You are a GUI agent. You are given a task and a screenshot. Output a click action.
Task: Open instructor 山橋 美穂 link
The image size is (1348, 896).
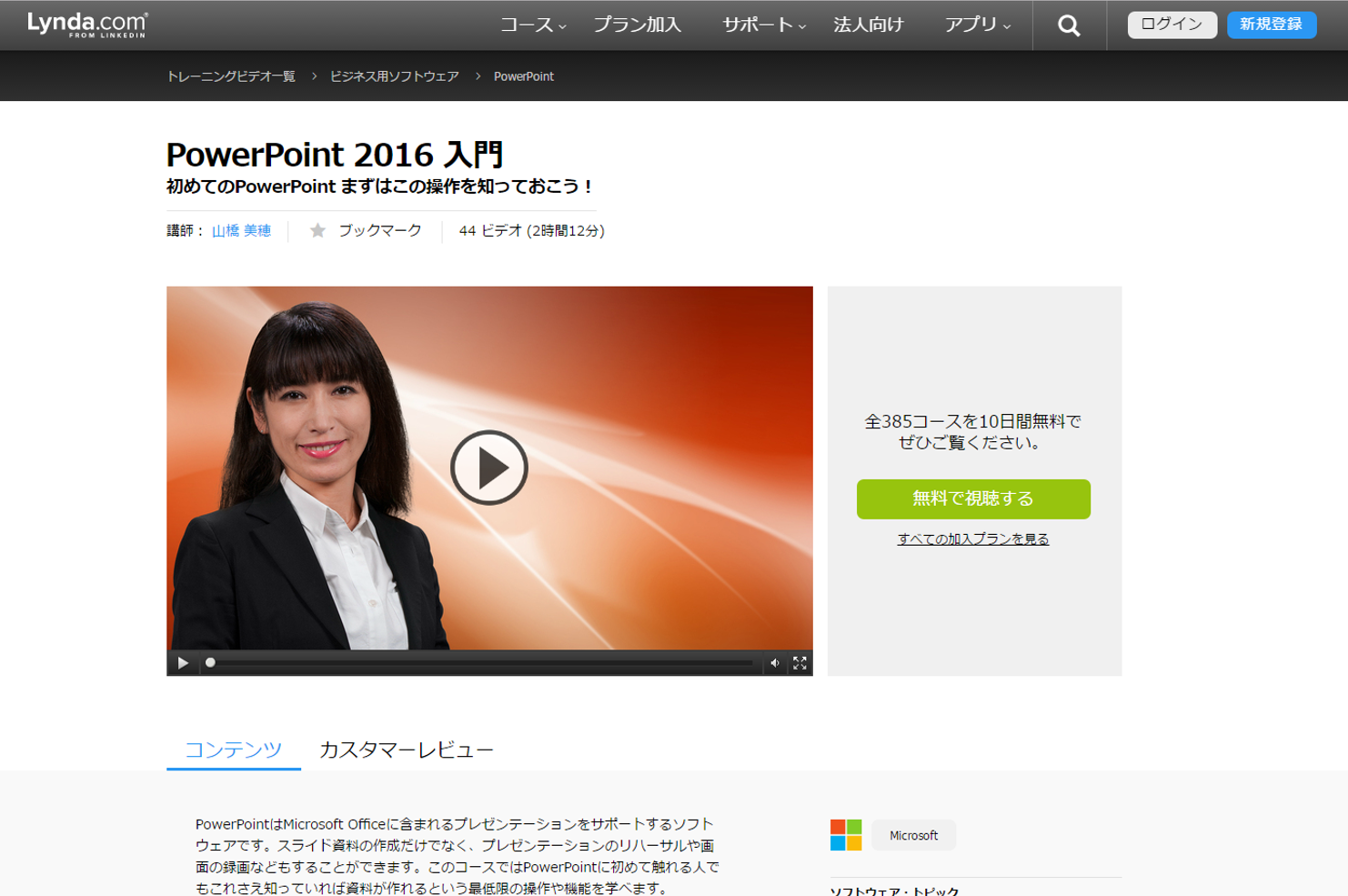(241, 231)
